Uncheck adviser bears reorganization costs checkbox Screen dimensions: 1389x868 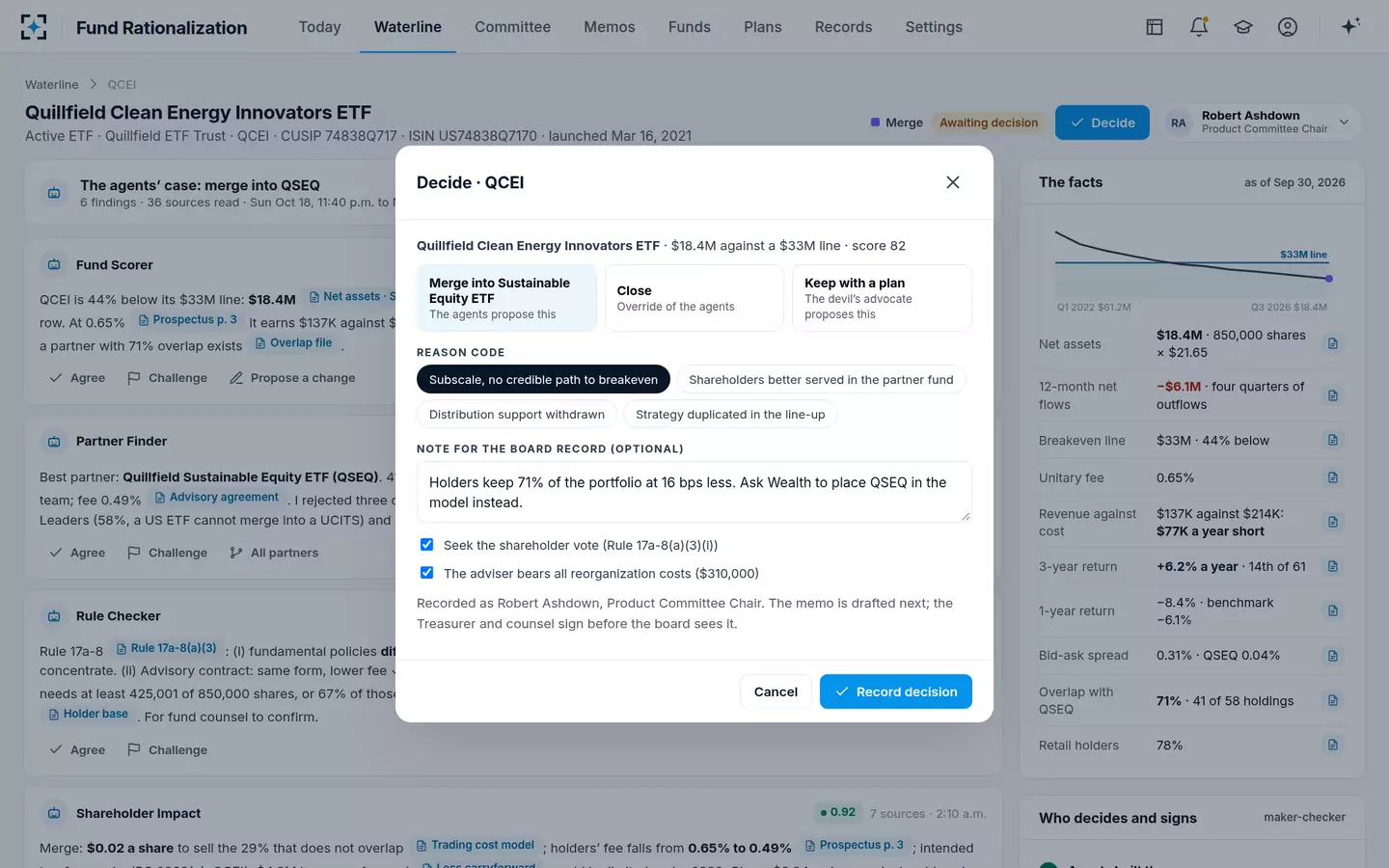click(x=426, y=573)
